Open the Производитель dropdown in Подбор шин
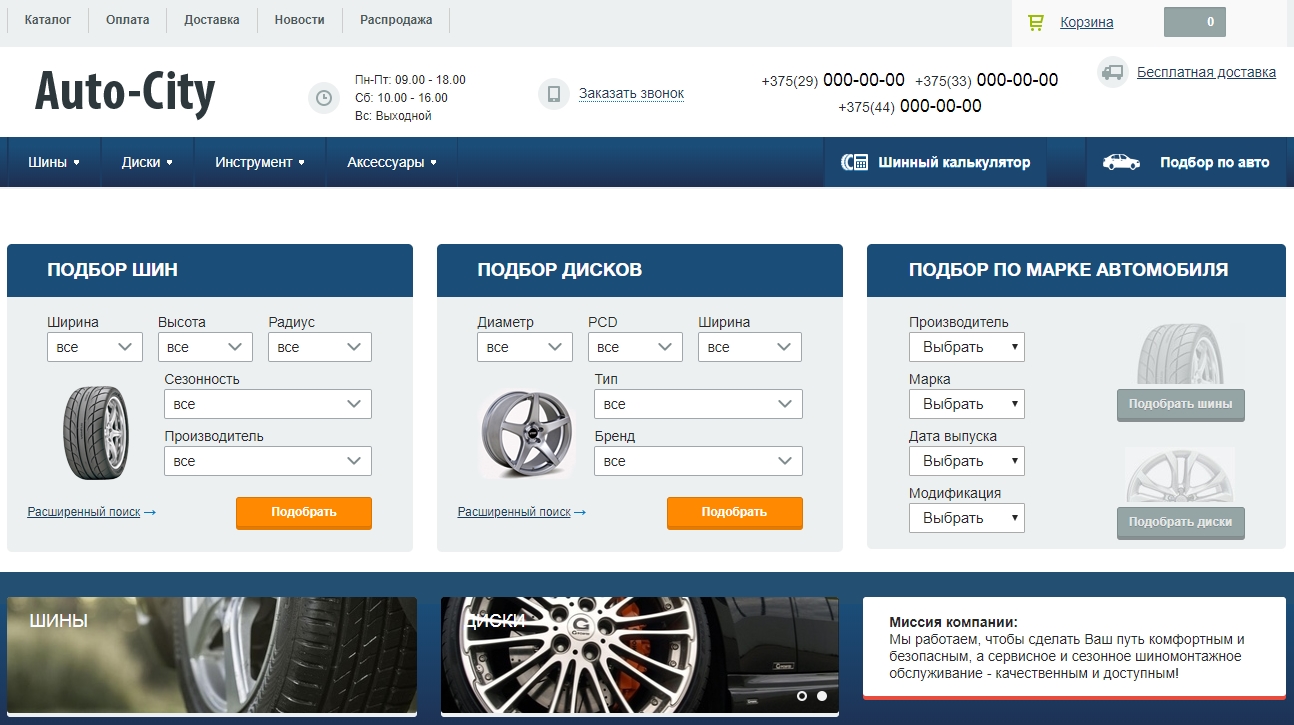 [x=268, y=461]
